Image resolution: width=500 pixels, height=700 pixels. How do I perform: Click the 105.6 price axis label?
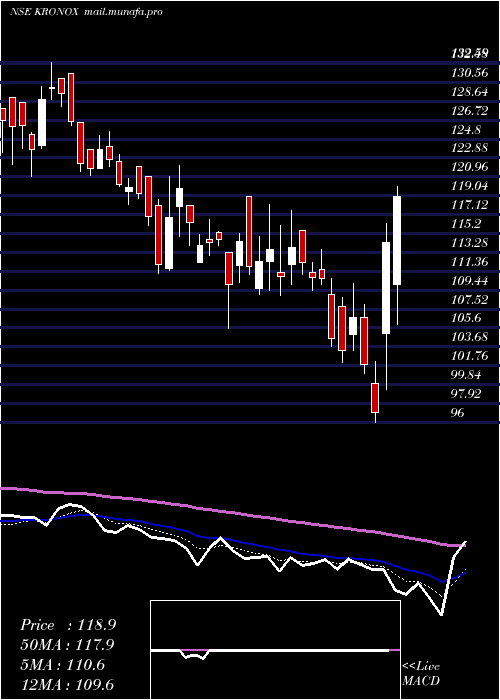click(467, 319)
